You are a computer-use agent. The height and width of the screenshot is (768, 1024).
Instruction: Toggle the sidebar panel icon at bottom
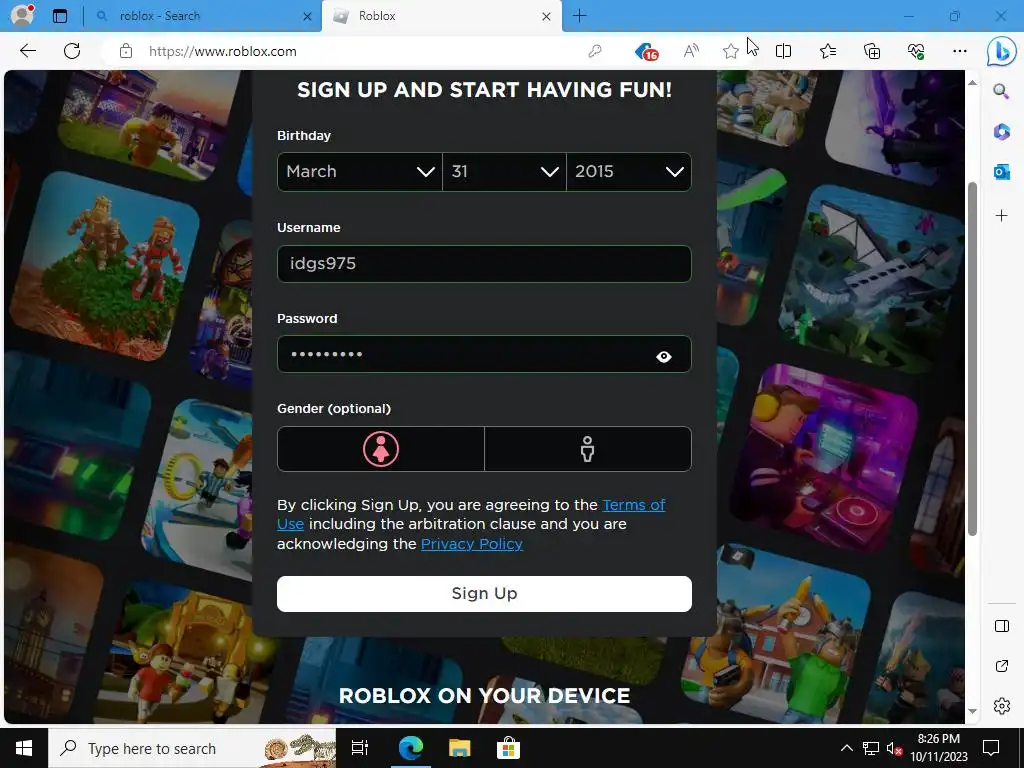(1001, 626)
